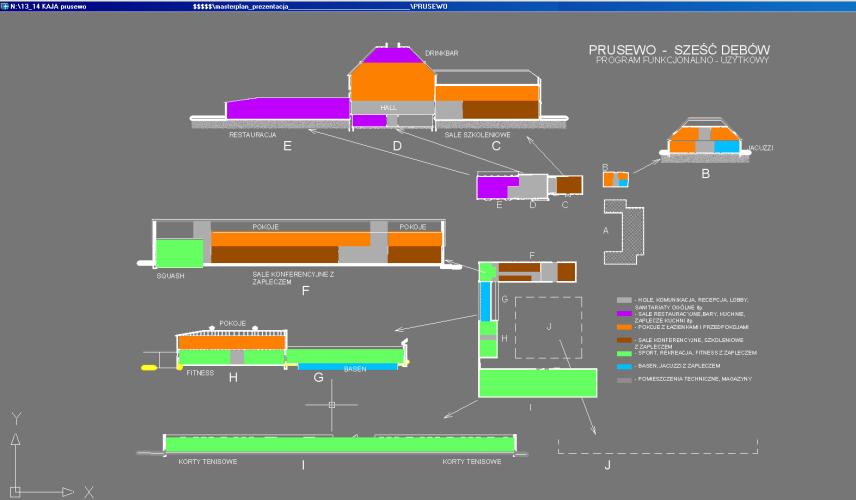Select the letter A beside the hatched plan shape
This screenshot has height=500, width=856.
(x=605, y=230)
